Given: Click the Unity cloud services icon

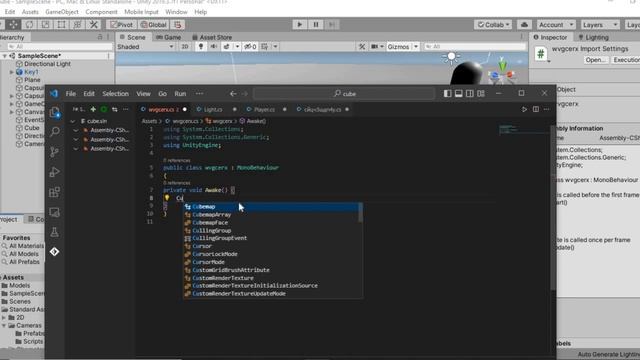Looking at the screenshot, I should click(524, 24).
